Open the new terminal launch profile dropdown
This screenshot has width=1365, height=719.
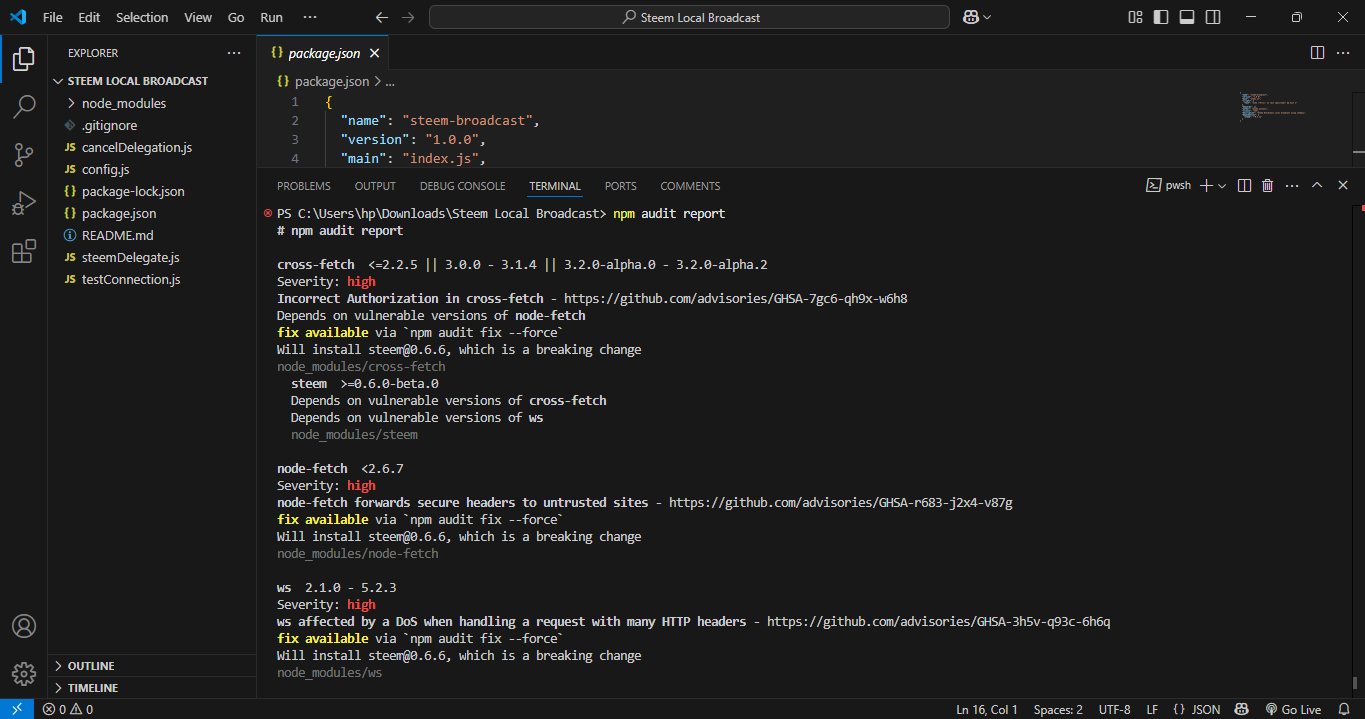pyautogui.click(x=1222, y=186)
